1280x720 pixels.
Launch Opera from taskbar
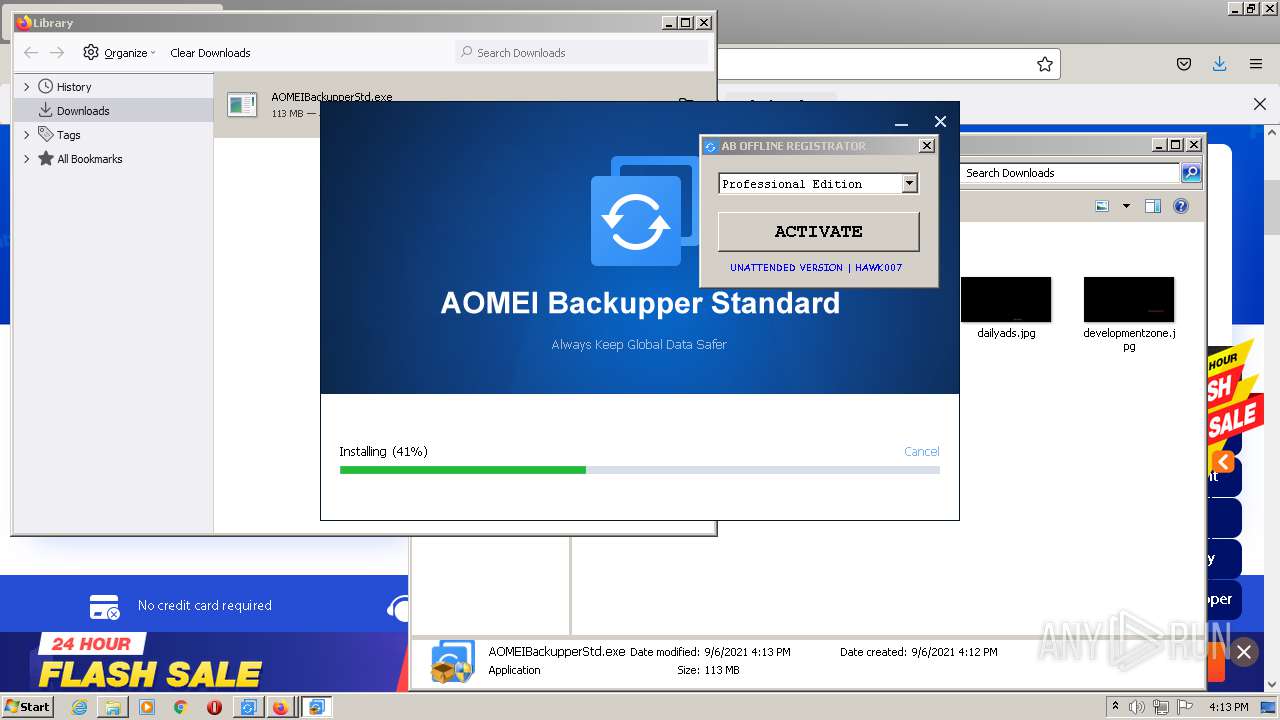[x=214, y=707]
